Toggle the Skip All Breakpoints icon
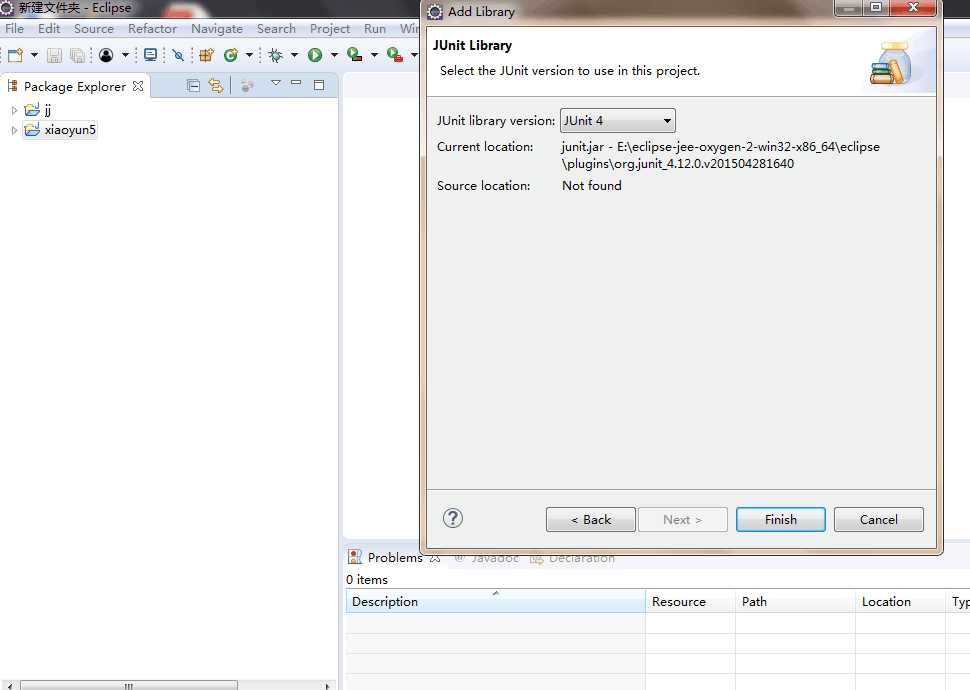 tap(178, 55)
